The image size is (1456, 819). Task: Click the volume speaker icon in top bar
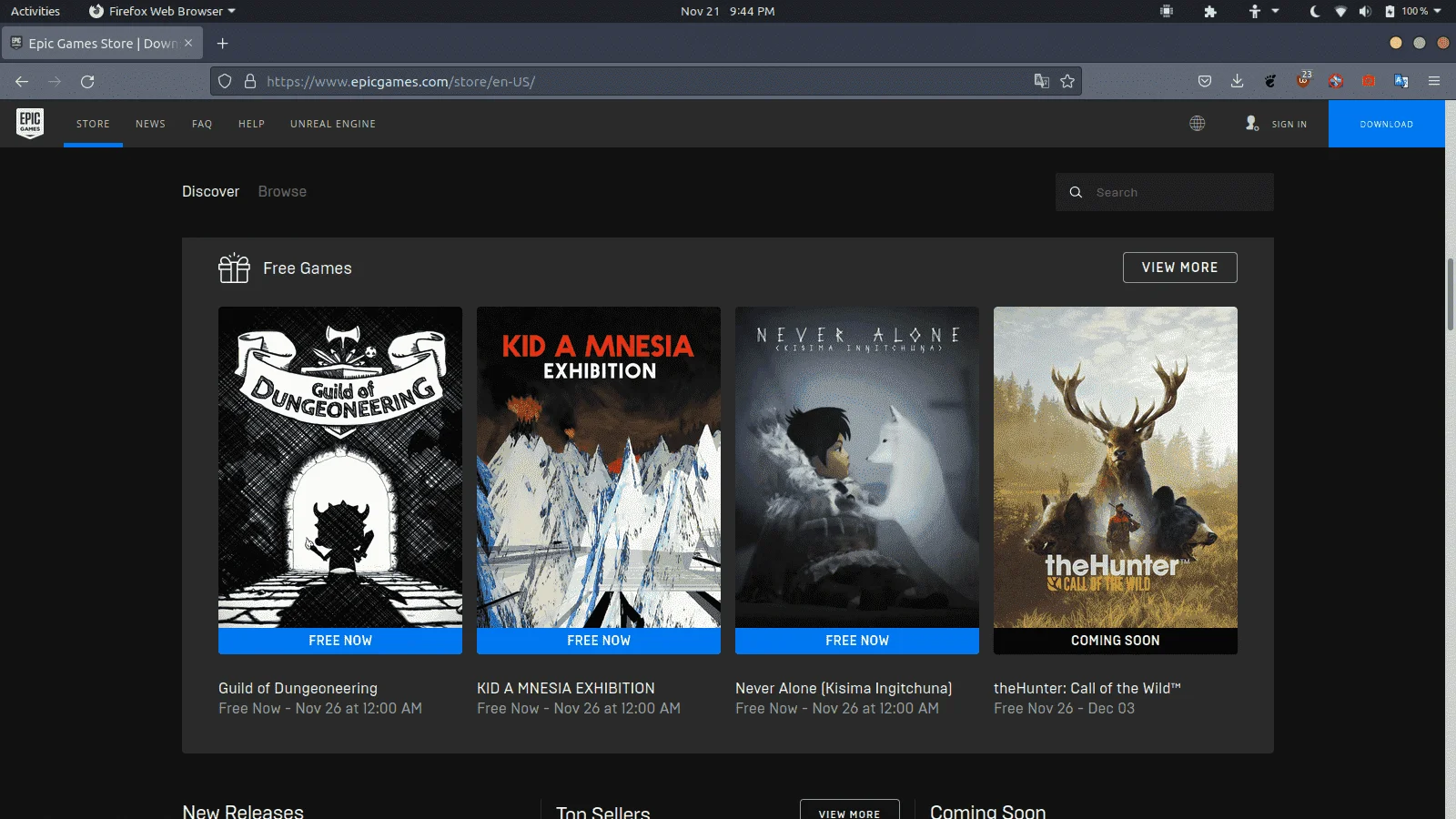click(1365, 11)
